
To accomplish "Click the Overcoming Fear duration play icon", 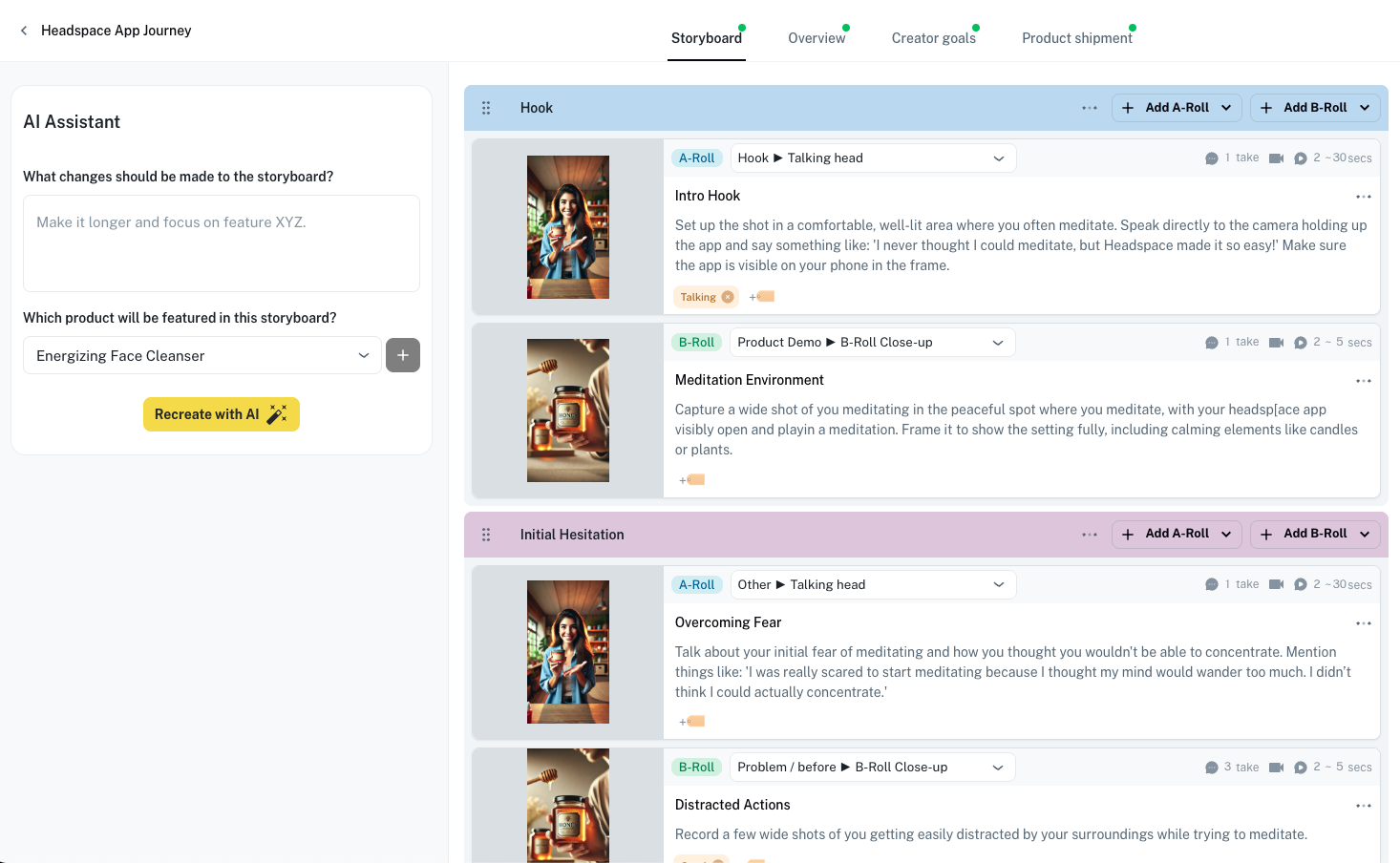I will tap(1301, 584).
